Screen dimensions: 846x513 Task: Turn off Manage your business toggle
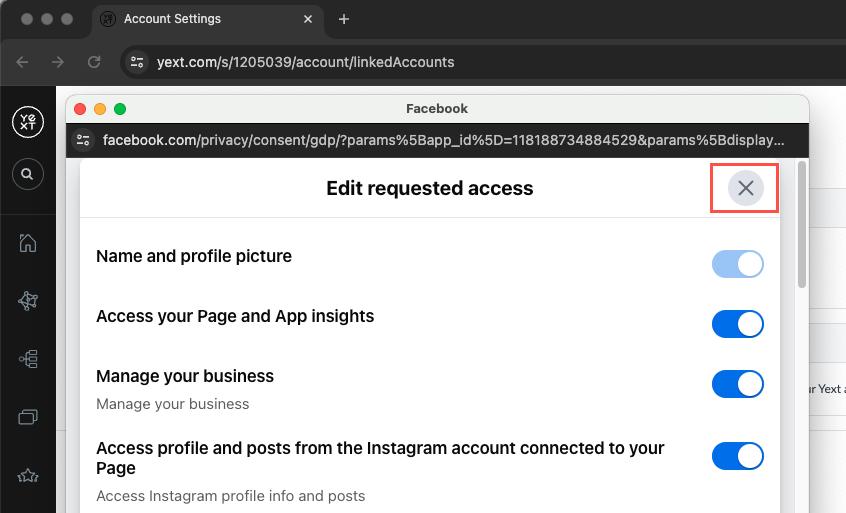click(x=737, y=384)
